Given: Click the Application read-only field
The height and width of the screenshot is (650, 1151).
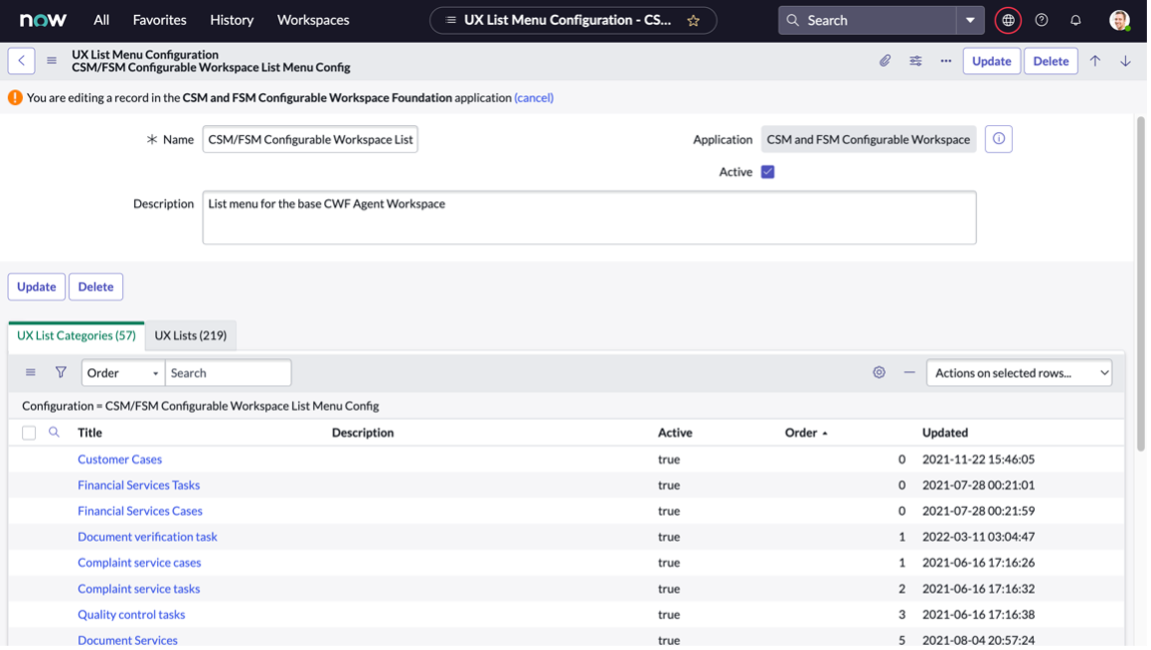Looking at the screenshot, I should pos(868,139).
